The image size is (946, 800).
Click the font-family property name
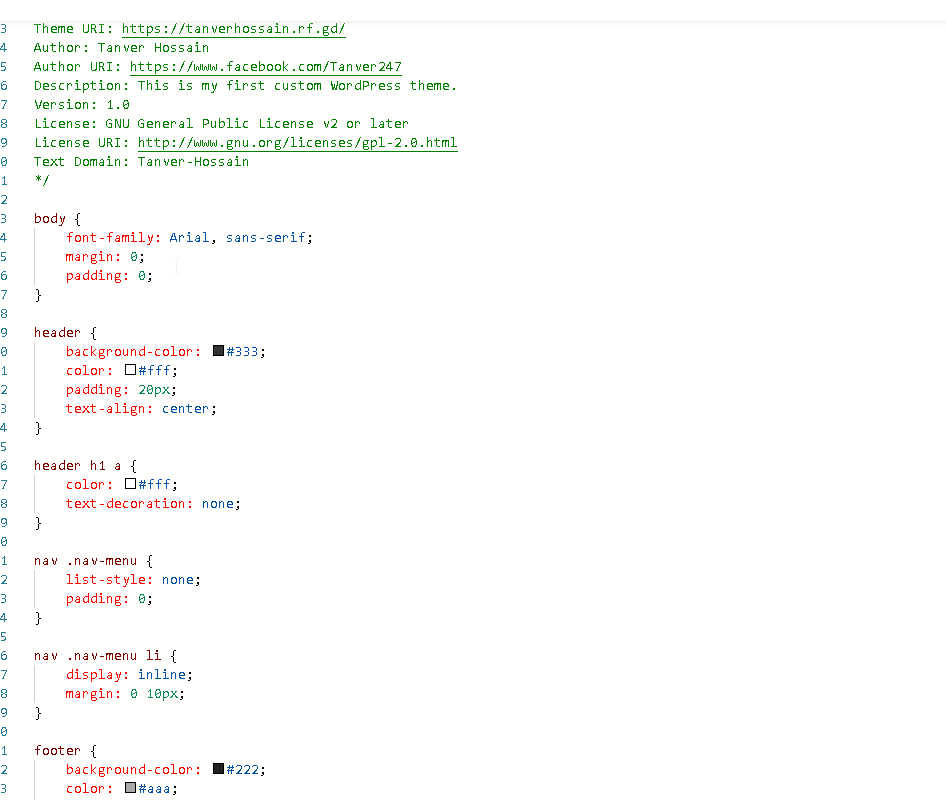[109, 238]
